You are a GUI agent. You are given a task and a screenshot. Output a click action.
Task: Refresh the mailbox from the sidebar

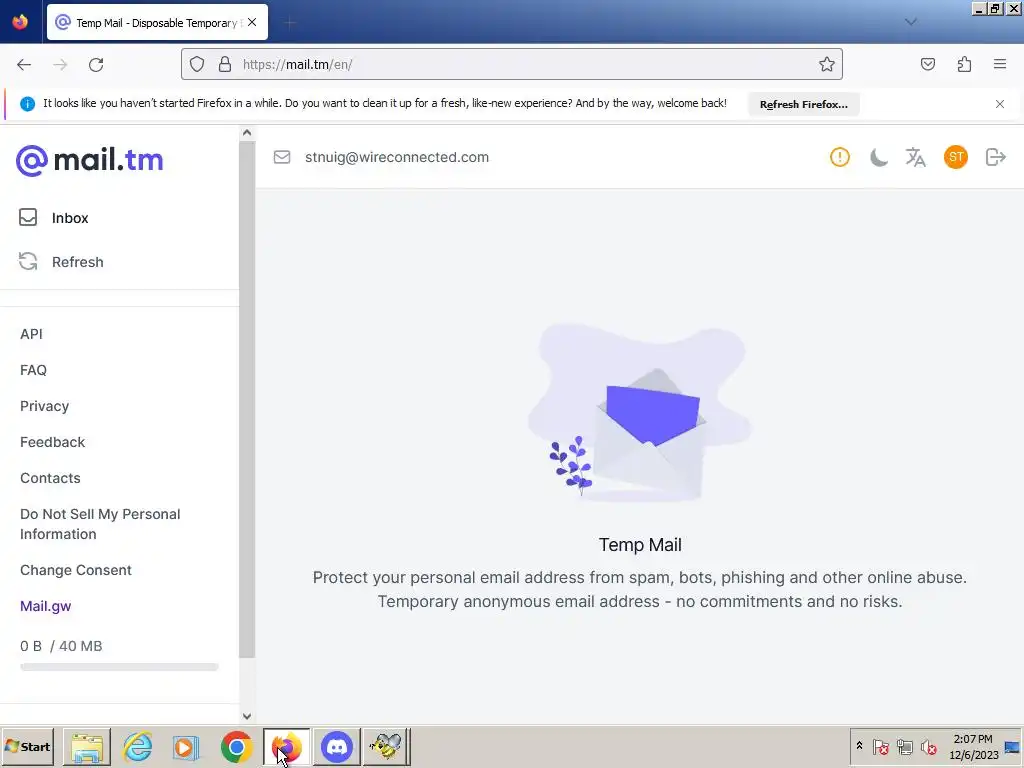61,262
